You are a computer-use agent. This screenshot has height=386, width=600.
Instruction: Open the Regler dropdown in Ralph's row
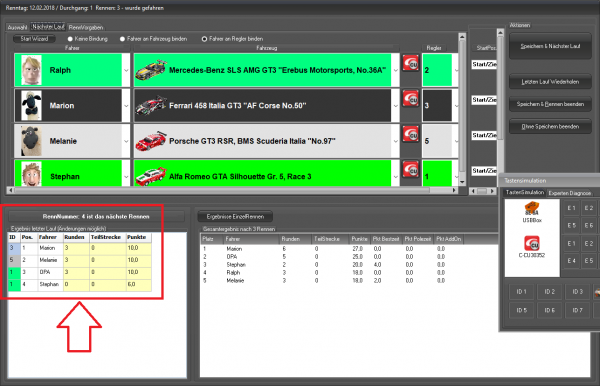point(456,70)
